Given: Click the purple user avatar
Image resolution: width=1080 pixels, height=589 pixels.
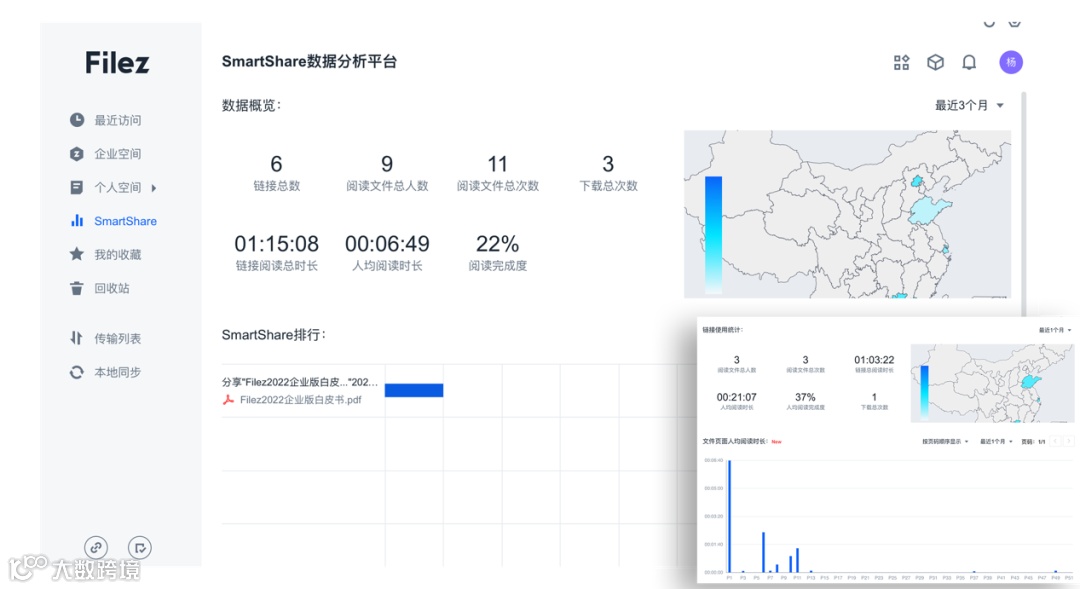Looking at the screenshot, I should pyautogui.click(x=1011, y=63).
